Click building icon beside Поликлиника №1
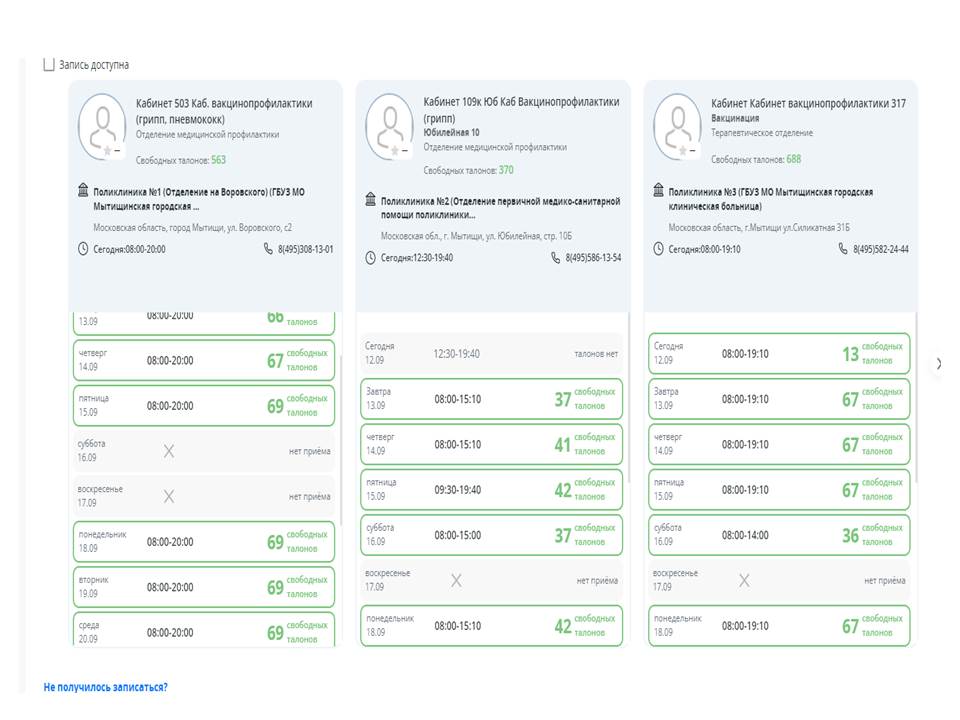The image size is (960, 720). pyautogui.click(x=83, y=189)
